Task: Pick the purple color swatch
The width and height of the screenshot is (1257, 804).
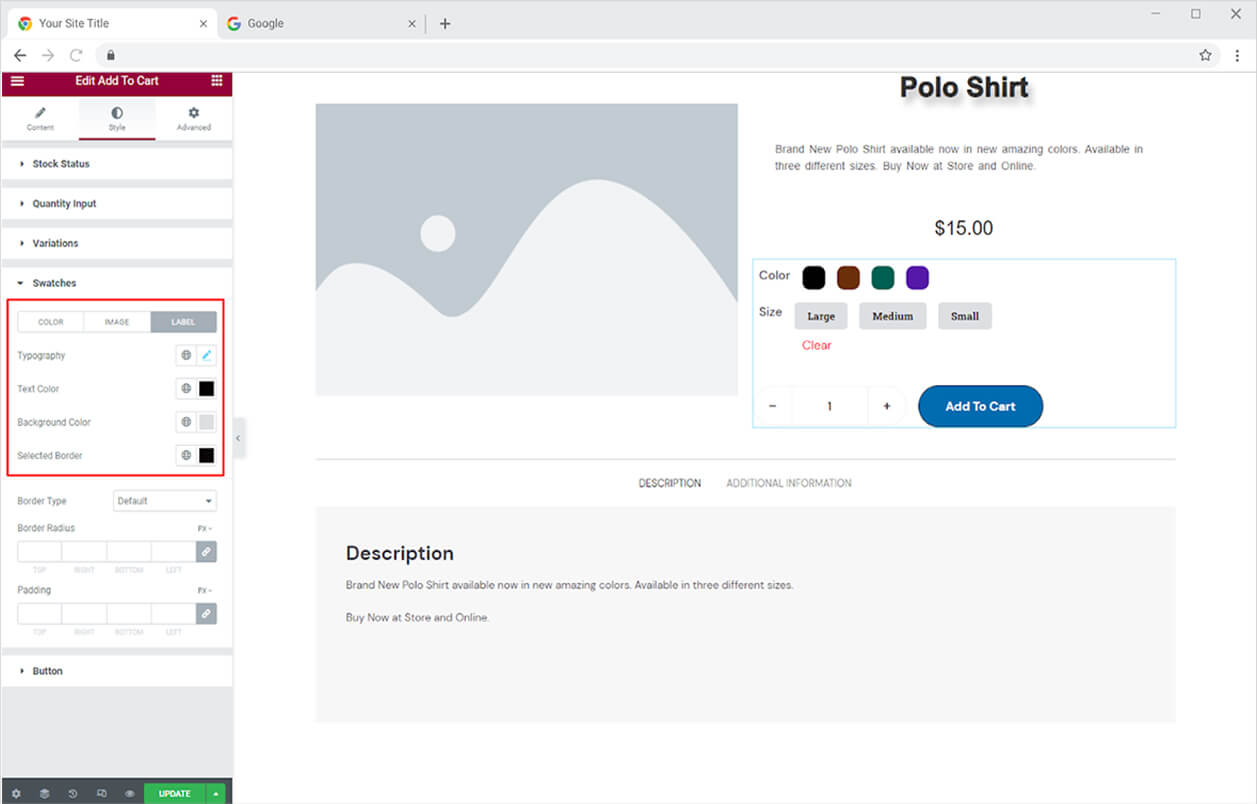Action: pos(917,277)
